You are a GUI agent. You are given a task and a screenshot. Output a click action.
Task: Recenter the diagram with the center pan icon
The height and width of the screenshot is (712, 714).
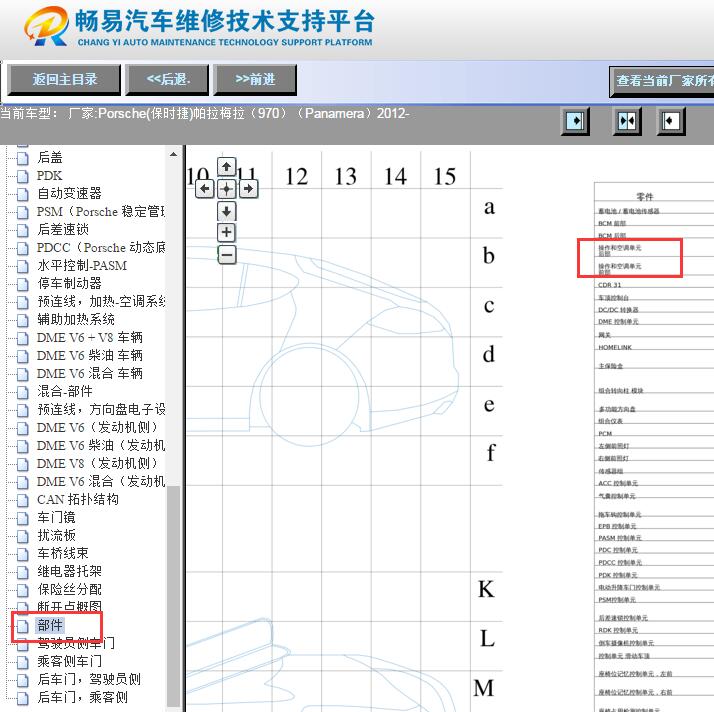pos(226,188)
